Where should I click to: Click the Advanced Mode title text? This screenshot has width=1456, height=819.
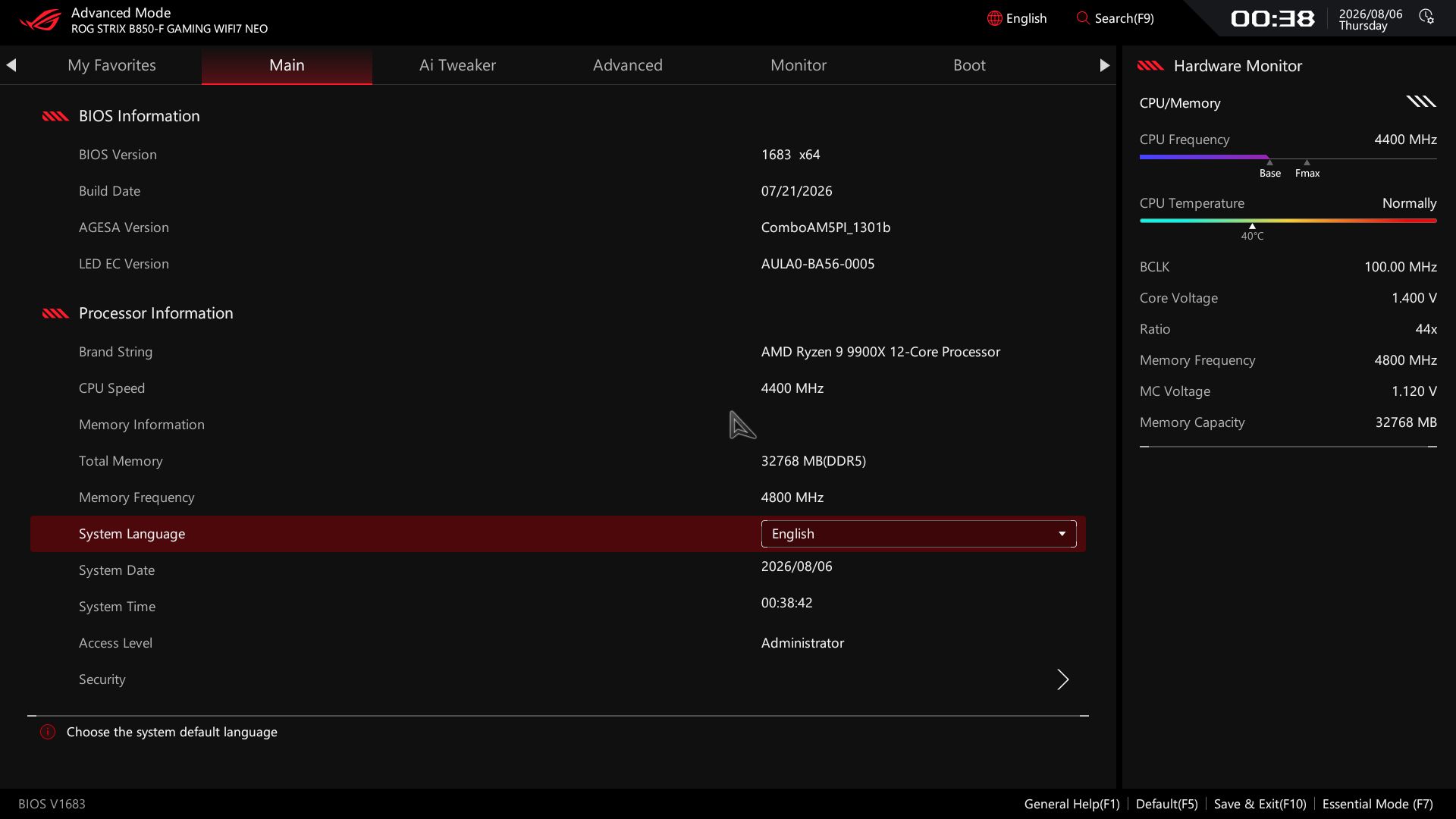tap(121, 13)
